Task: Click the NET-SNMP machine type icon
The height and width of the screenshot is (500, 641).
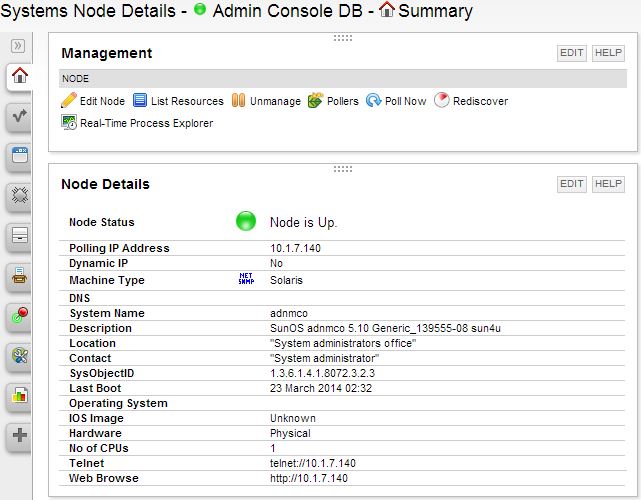Action: point(246,278)
